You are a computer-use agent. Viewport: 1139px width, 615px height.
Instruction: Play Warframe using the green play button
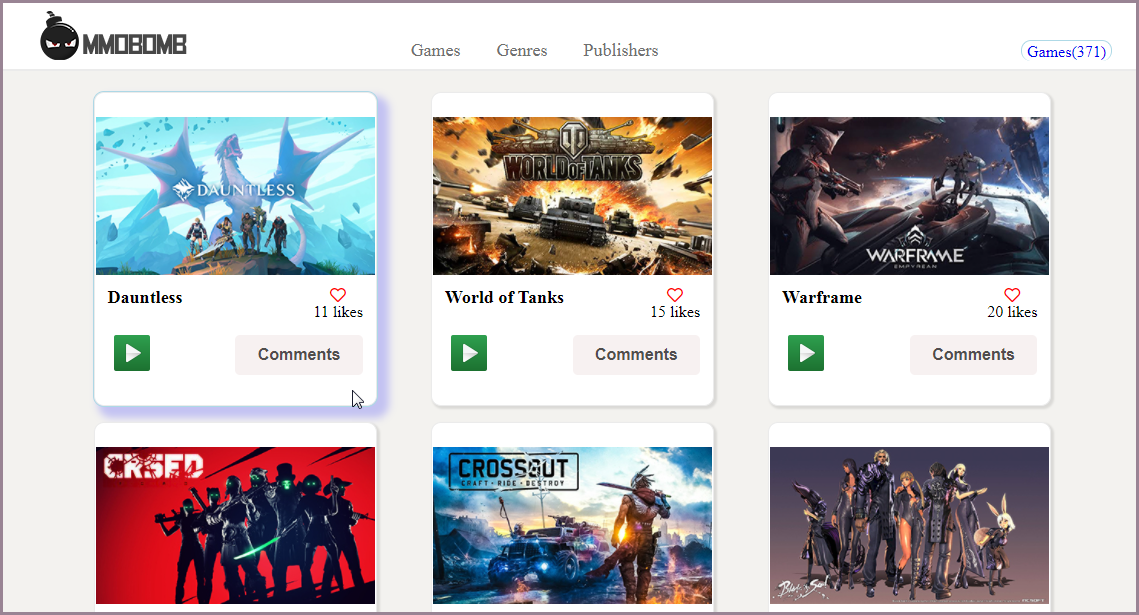pos(806,353)
